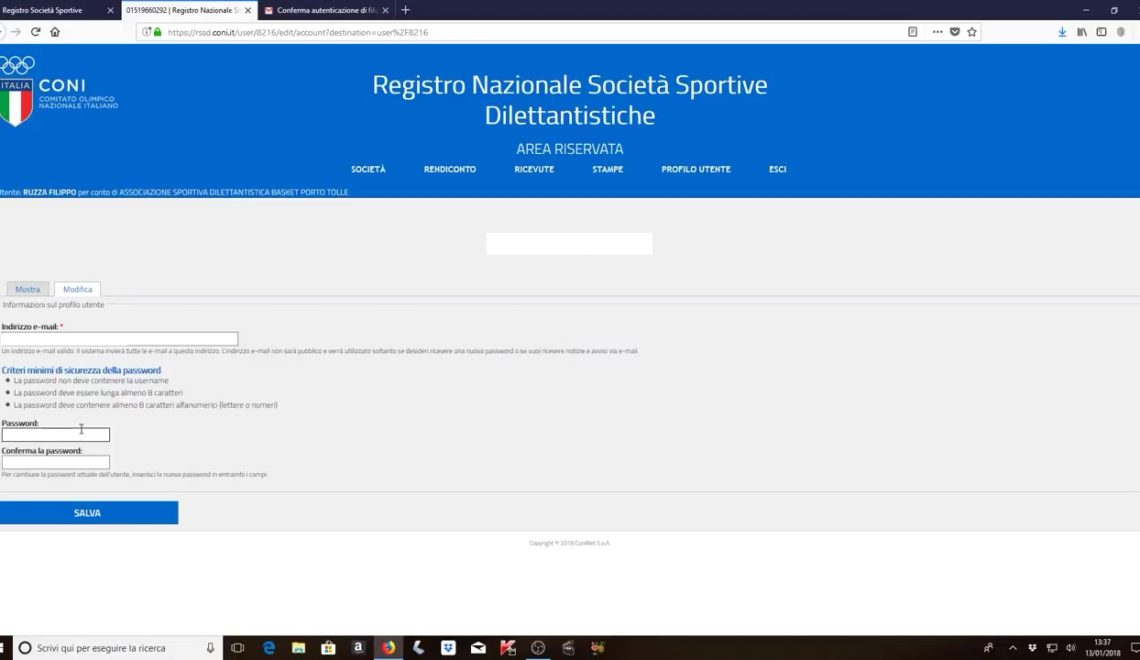
Task: Click 'Criteri minimi di sicurezza della password' heading
Action: point(81,370)
